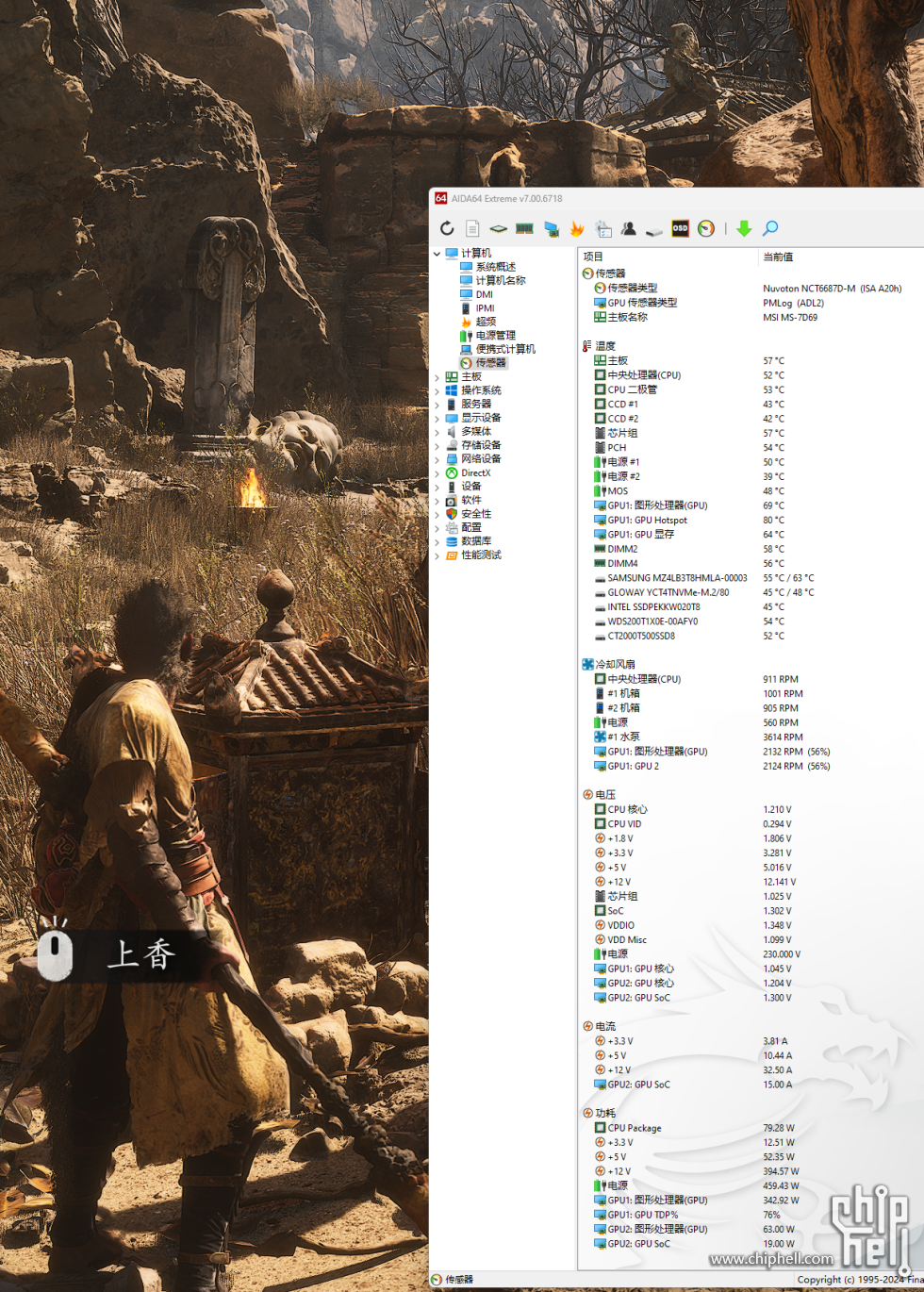
Task: Click the 传感器 status bar label
Action: coord(459,1280)
